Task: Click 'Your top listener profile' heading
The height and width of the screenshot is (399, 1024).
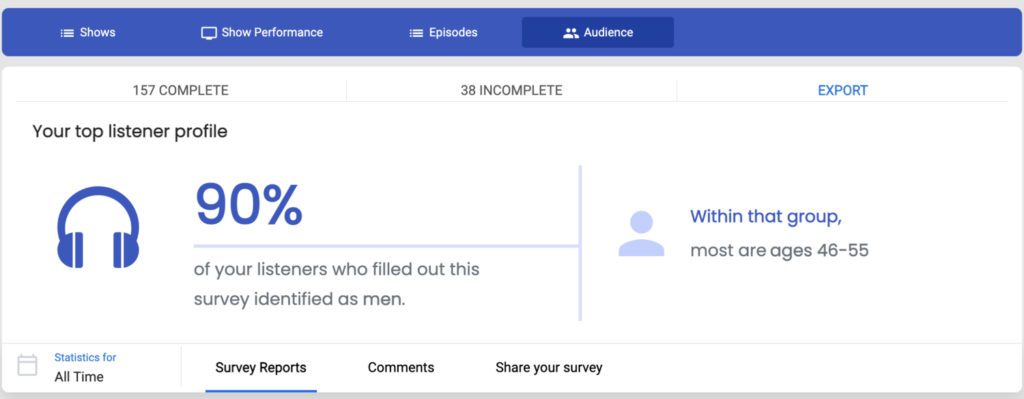Action: pos(130,131)
